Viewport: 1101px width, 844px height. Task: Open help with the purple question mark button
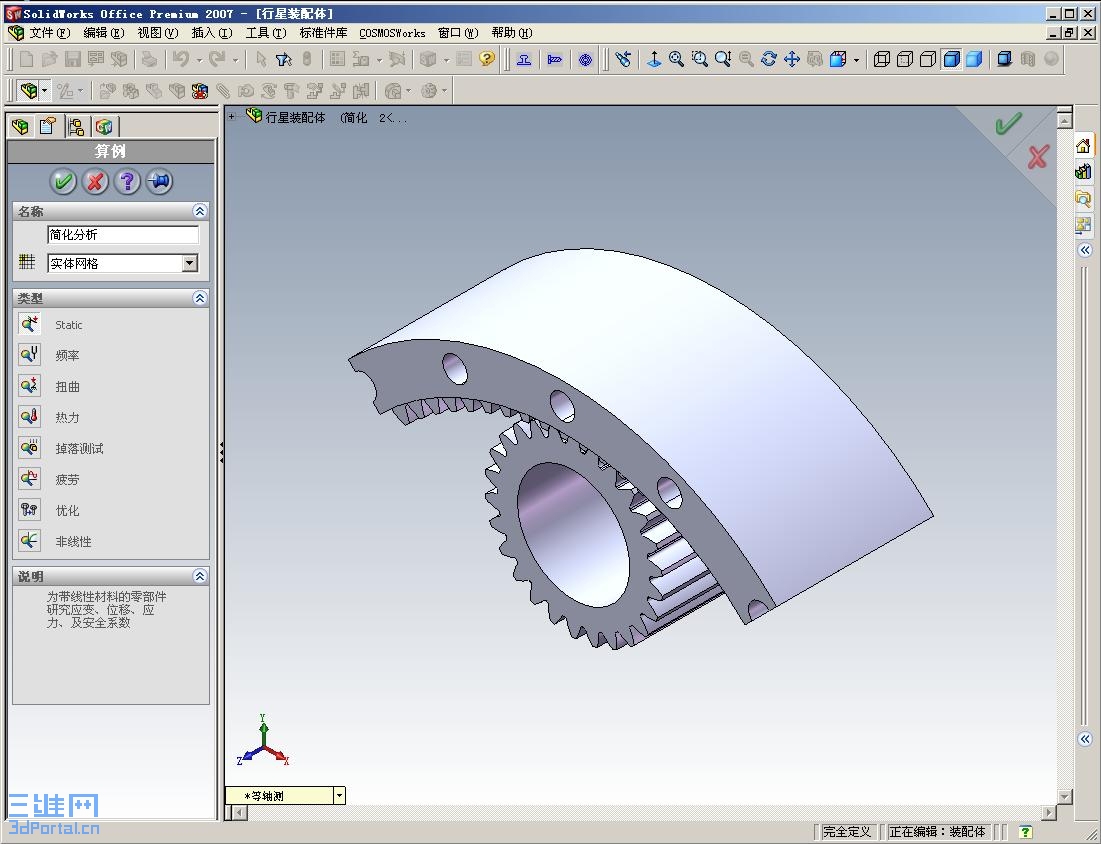(127, 181)
